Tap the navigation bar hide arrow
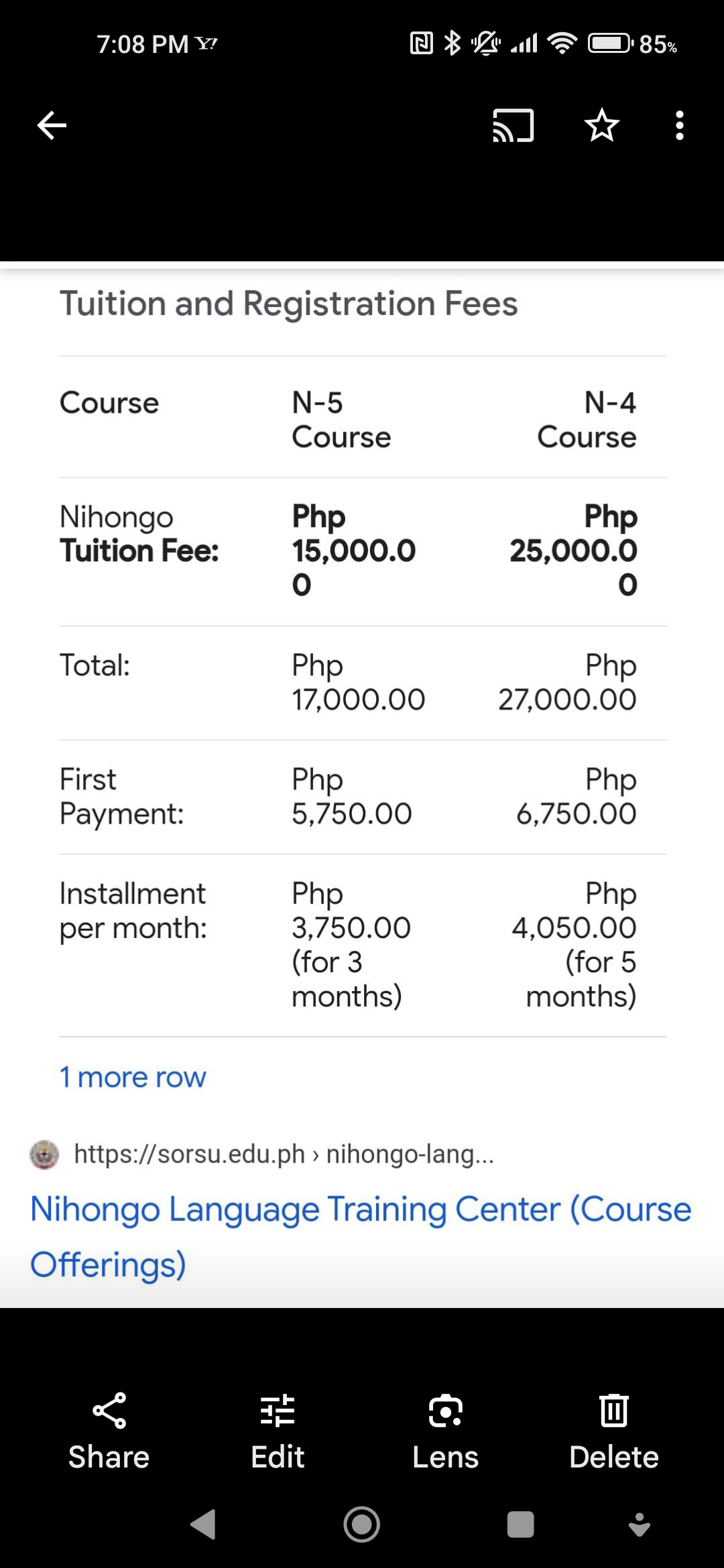This screenshot has height=1568, width=724. [640, 1524]
